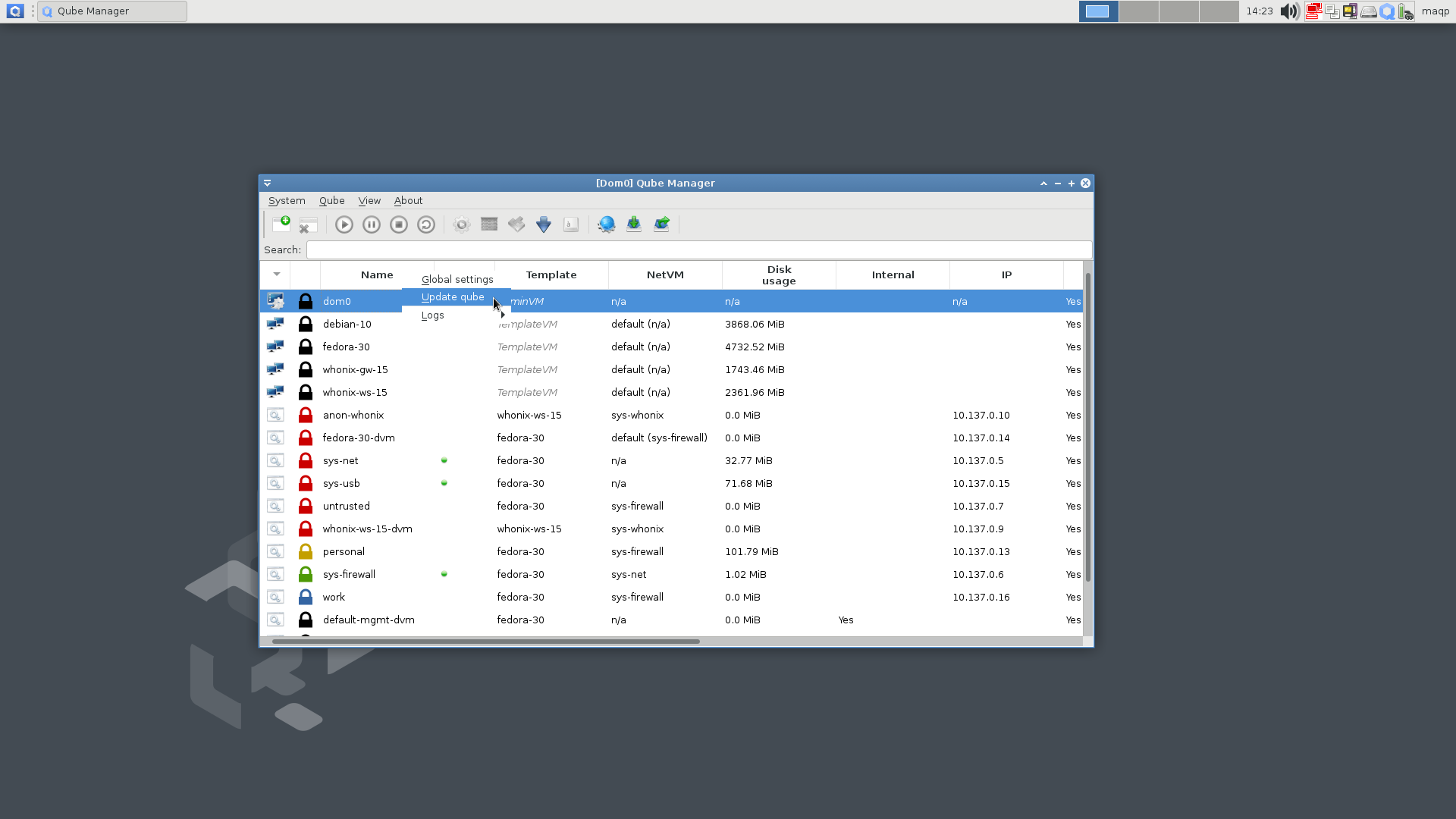
Task: Click the yellow lock icon of personal
Action: 306,551
